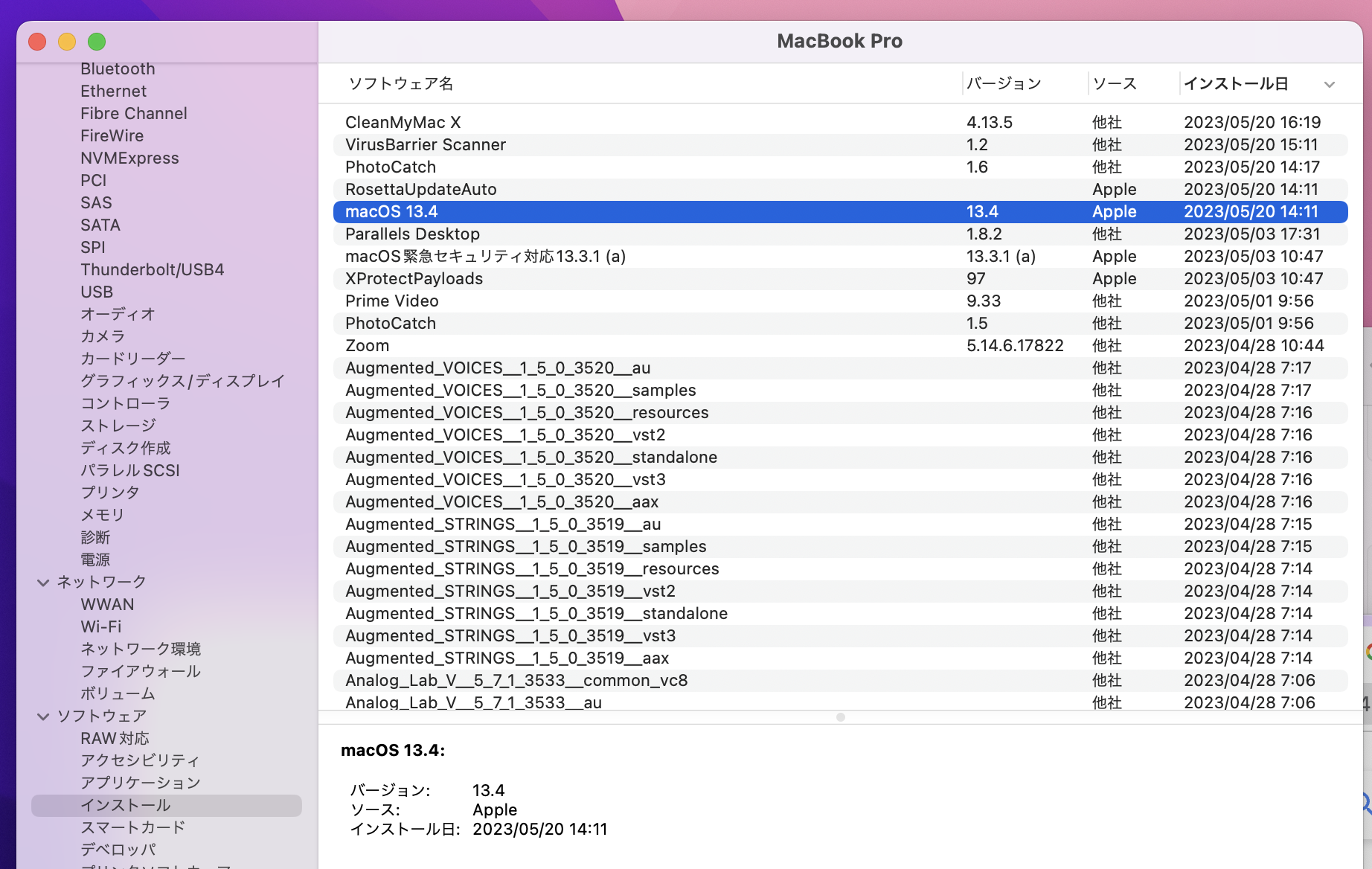This screenshot has width=1372, height=869.
Task: Open アプリケーション in the software list
Action: pyautogui.click(x=140, y=783)
